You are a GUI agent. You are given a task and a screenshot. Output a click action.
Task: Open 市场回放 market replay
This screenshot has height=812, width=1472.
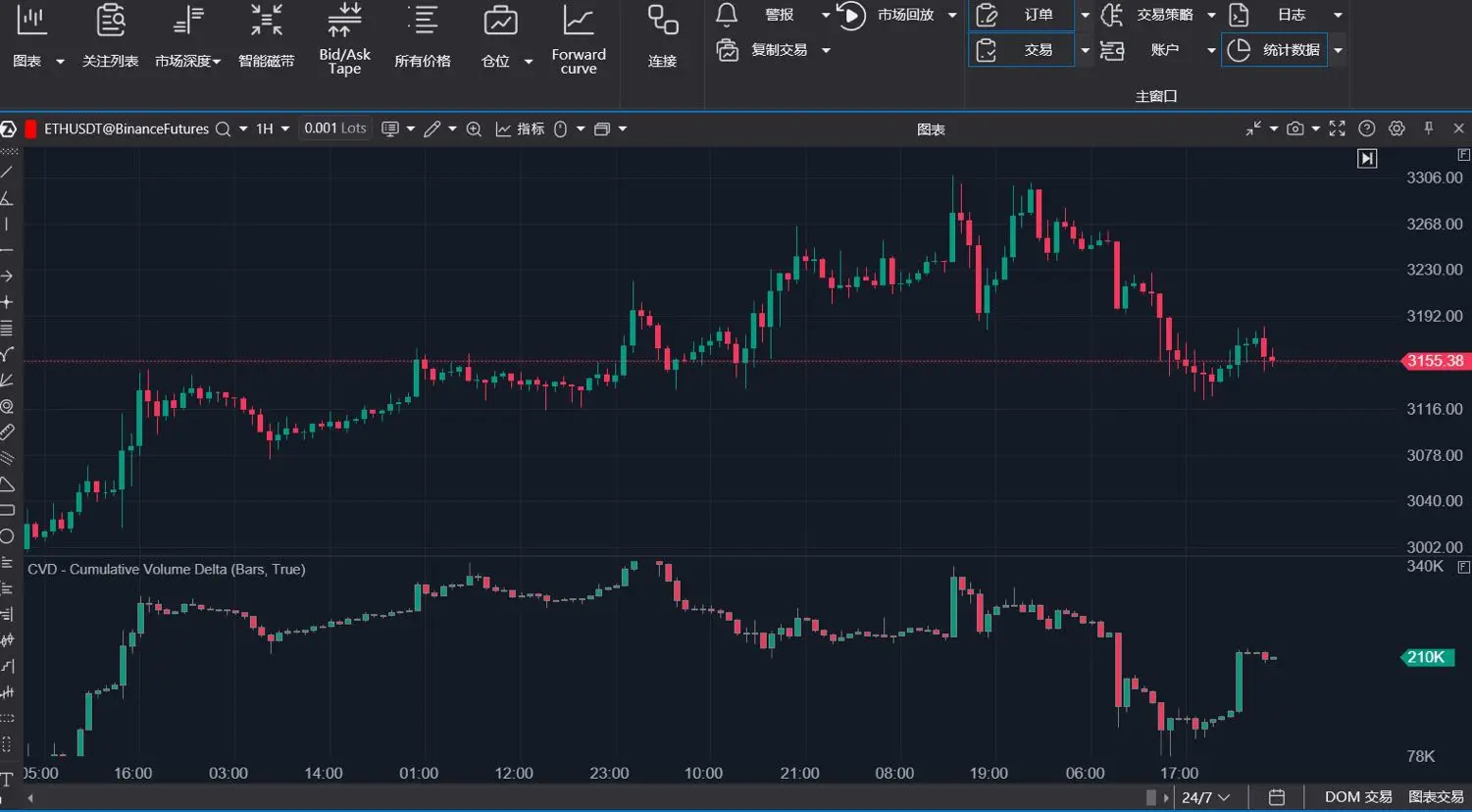coord(886,15)
